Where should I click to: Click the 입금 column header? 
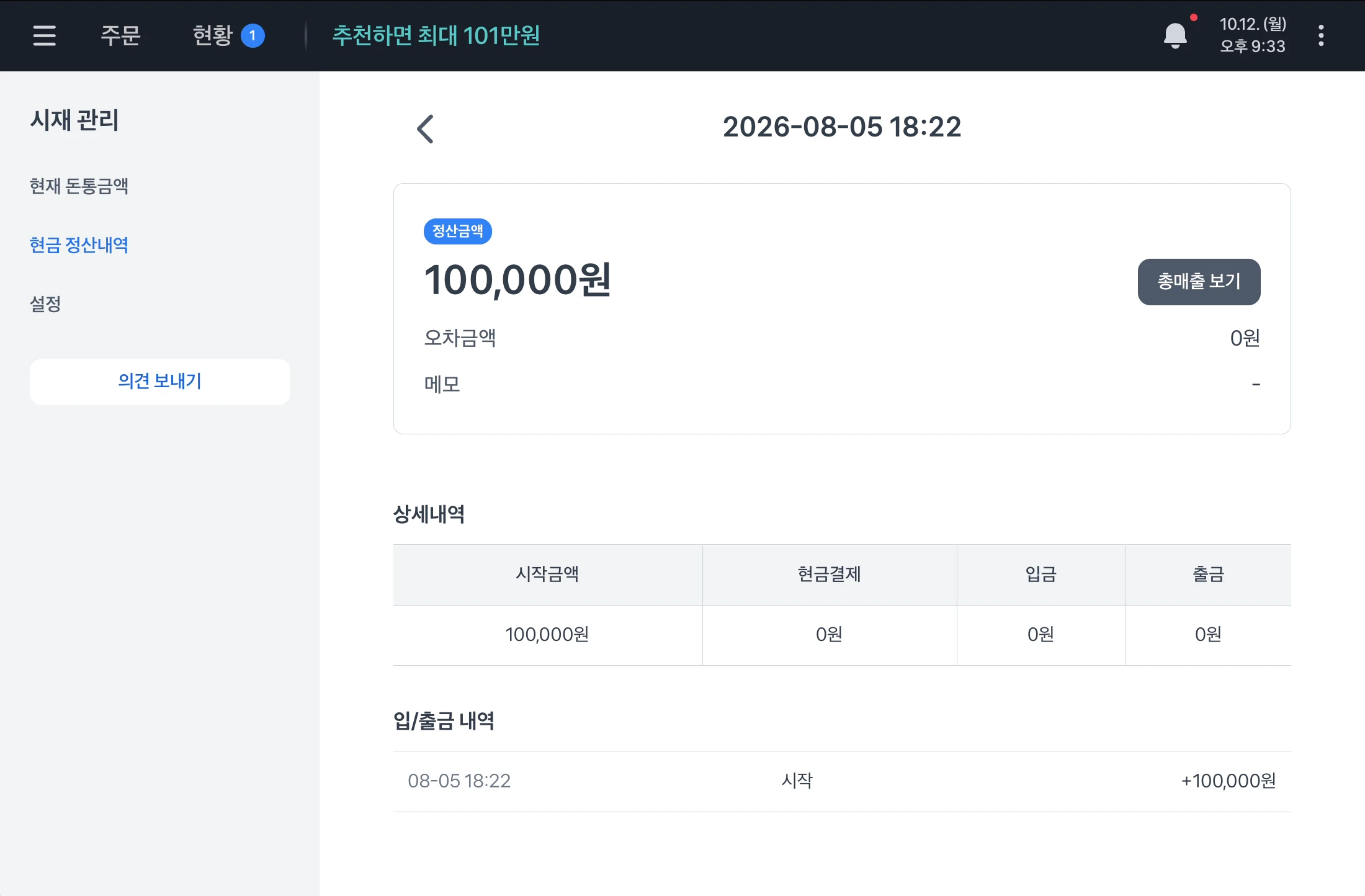coord(1041,574)
